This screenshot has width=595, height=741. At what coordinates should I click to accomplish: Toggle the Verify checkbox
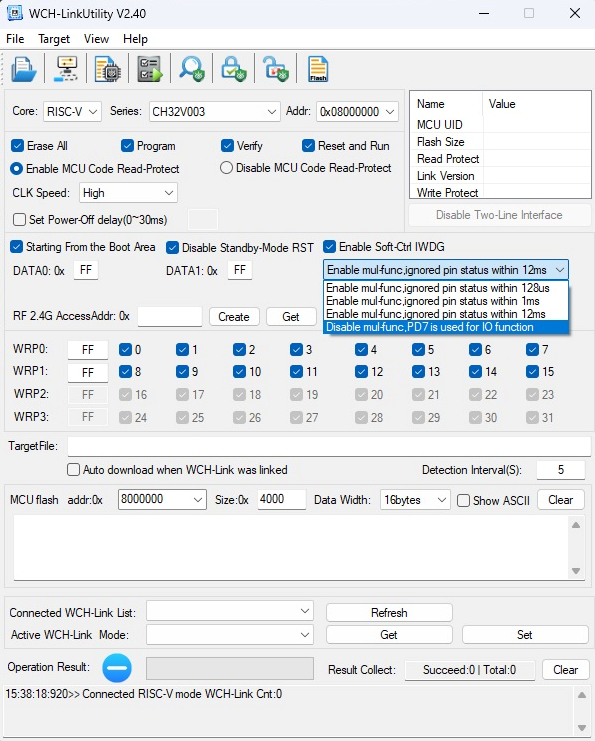[x=227, y=146]
